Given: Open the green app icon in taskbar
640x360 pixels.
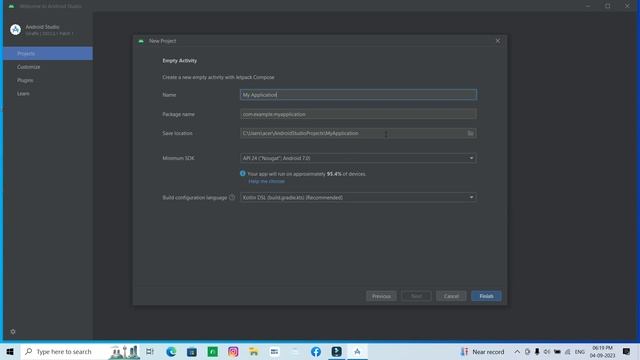Looking at the screenshot, I should tap(213, 351).
